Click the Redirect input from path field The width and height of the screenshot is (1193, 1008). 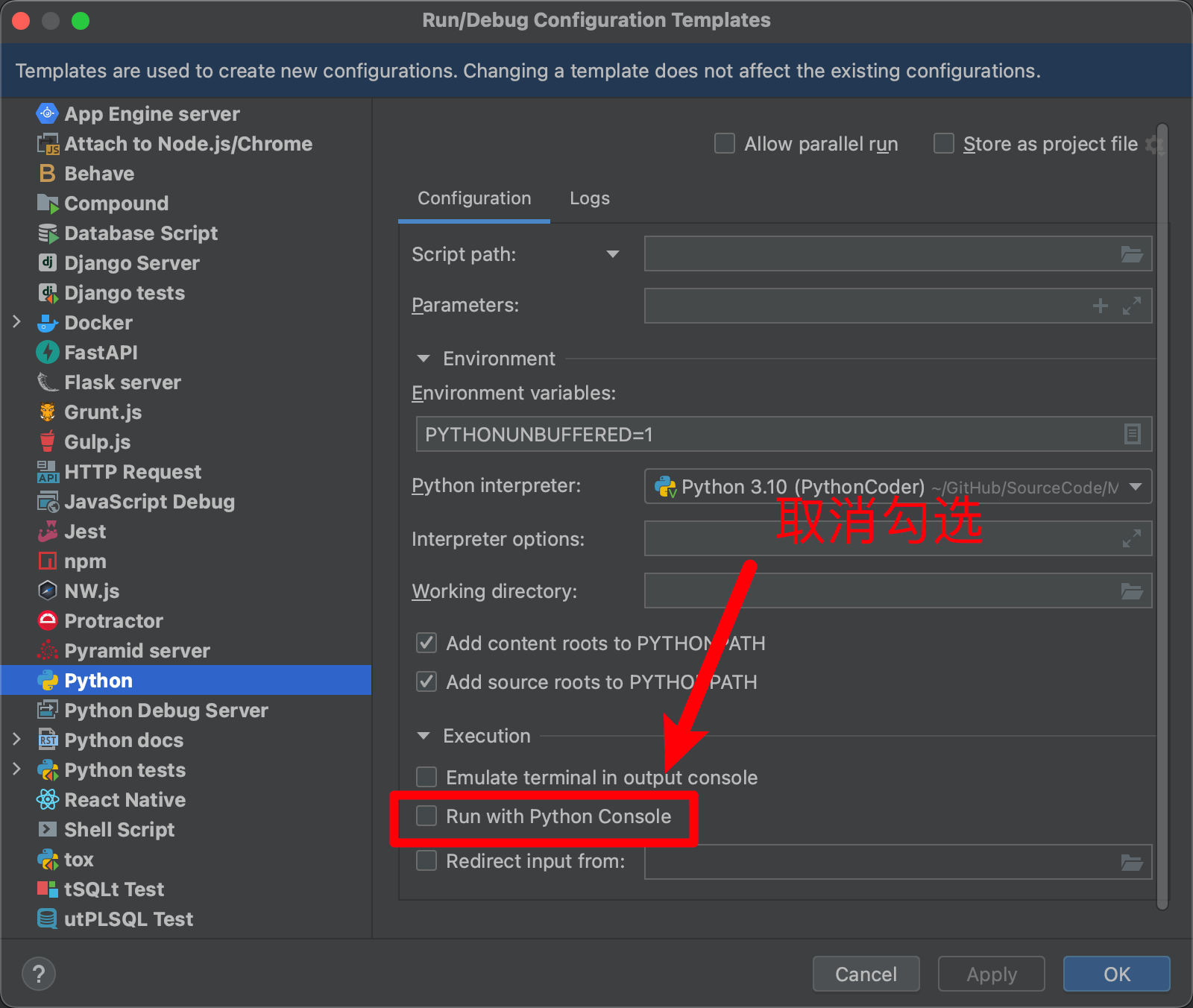[898, 863]
